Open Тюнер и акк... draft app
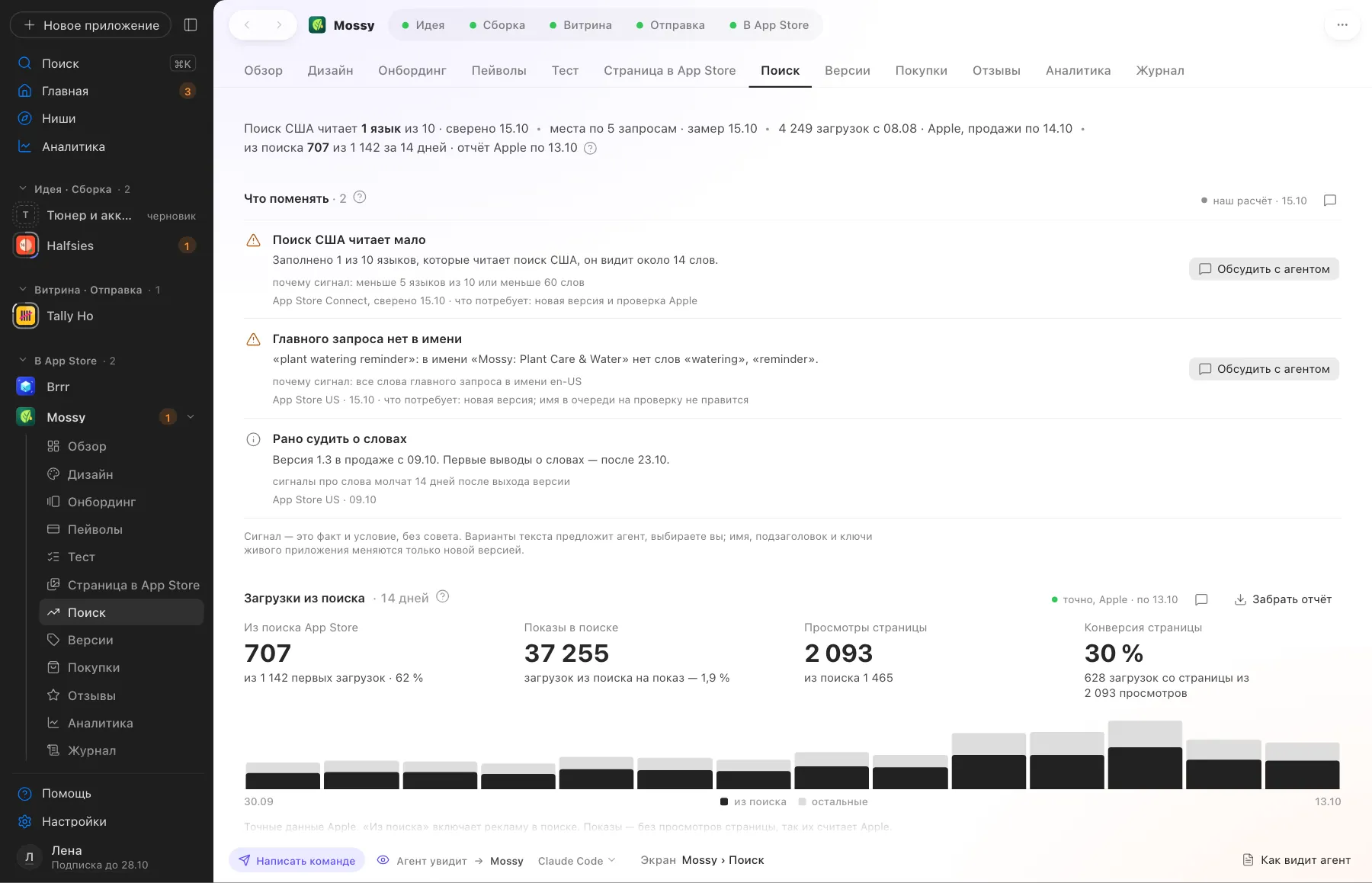 click(106, 216)
